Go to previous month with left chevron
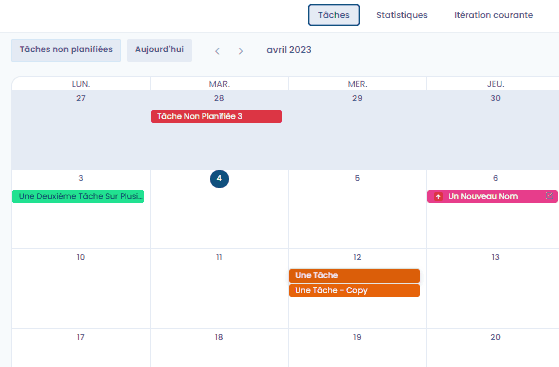Viewport: 559px width, 367px height. pos(217,51)
